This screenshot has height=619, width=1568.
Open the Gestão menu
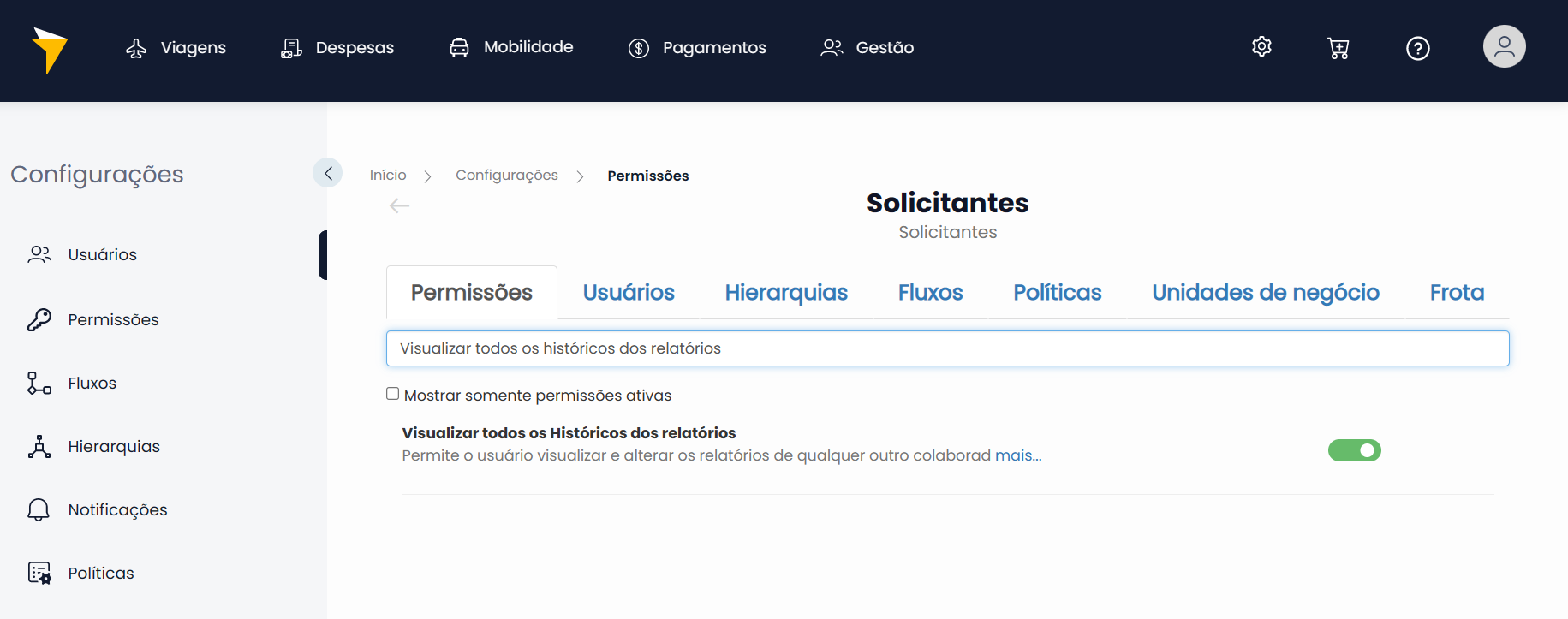[x=867, y=48]
